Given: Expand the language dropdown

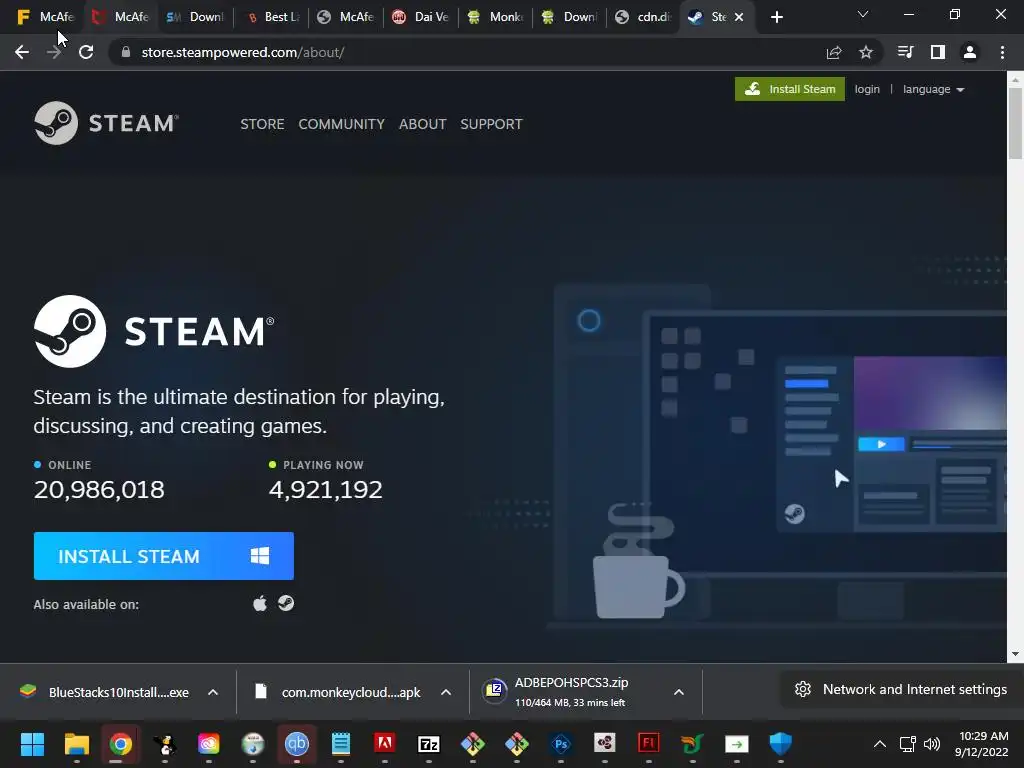Looking at the screenshot, I should coord(933,89).
